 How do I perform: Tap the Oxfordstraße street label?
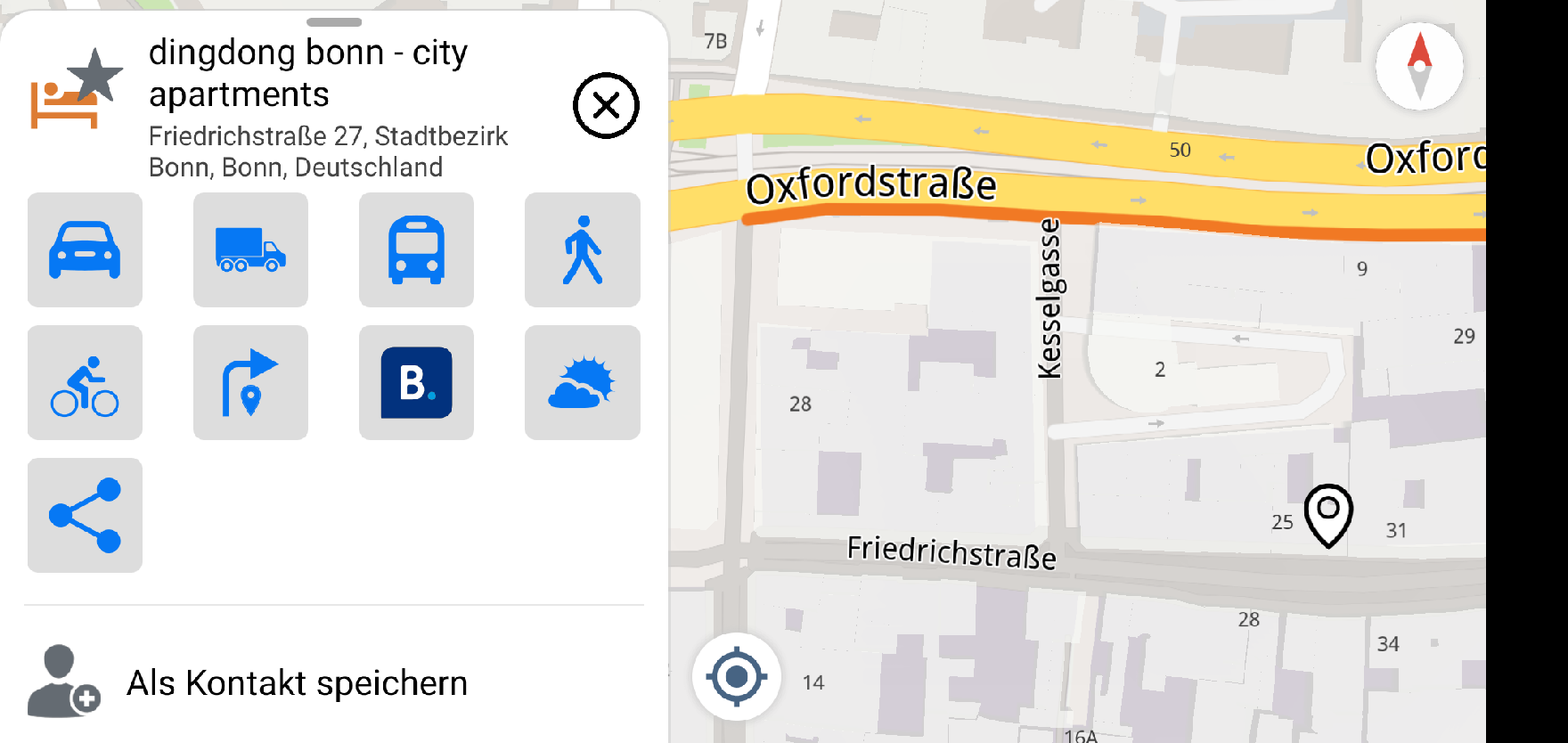click(x=870, y=185)
